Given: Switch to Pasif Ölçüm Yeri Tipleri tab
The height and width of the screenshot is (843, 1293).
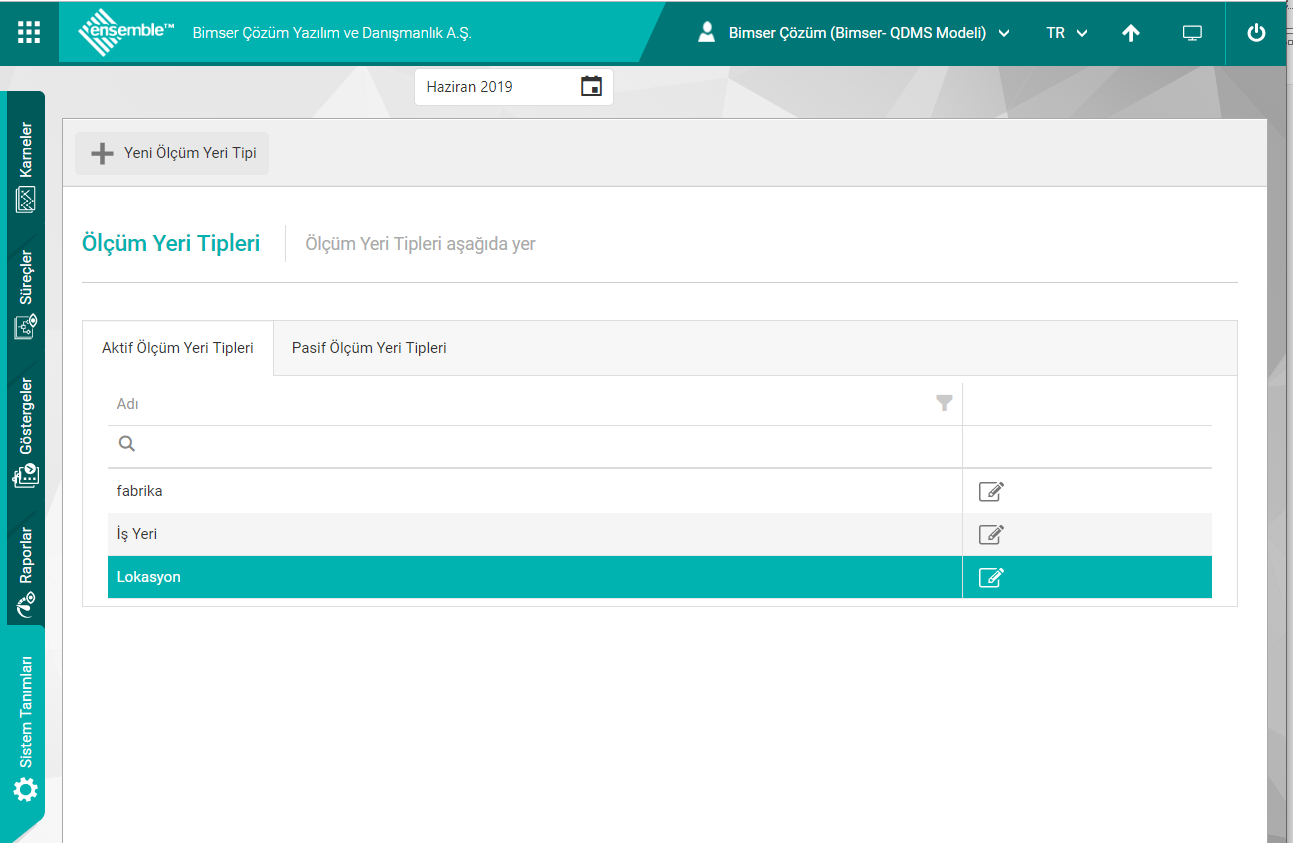Looking at the screenshot, I should click(x=369, y=348).
